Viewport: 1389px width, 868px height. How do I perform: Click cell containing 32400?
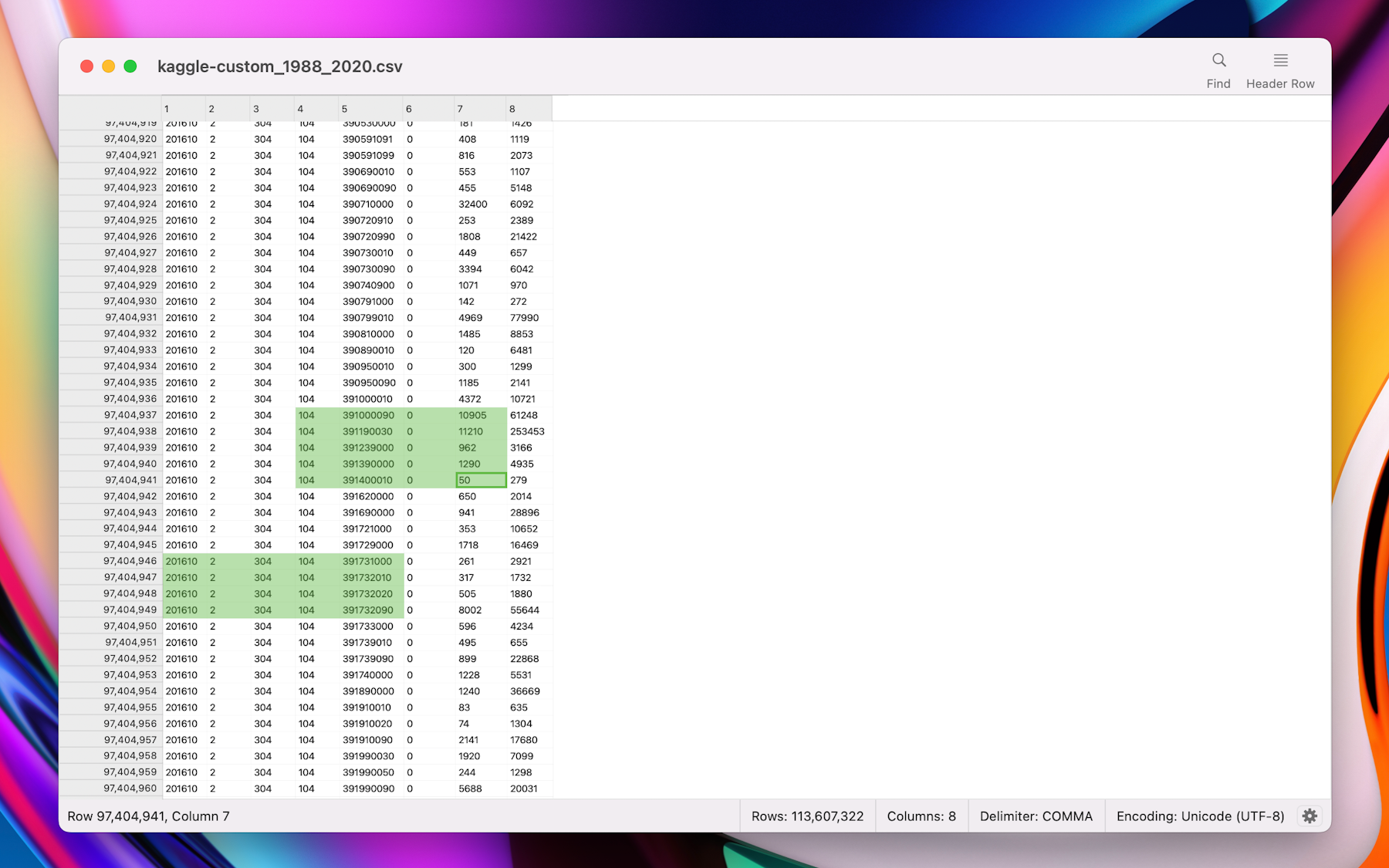point(472,204)
